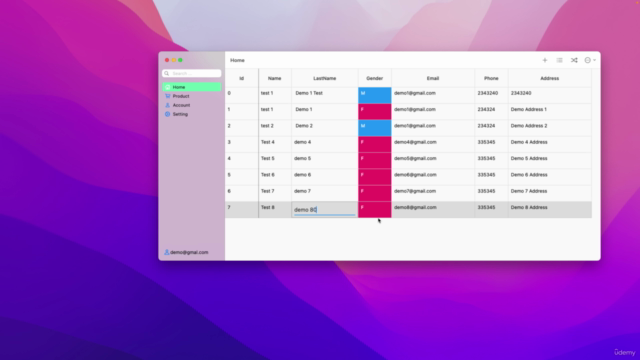Click the demo7@gmail.com email cell
Viewport: 640px width, 360px height.
pyautogui.click(x=433, y=193)
